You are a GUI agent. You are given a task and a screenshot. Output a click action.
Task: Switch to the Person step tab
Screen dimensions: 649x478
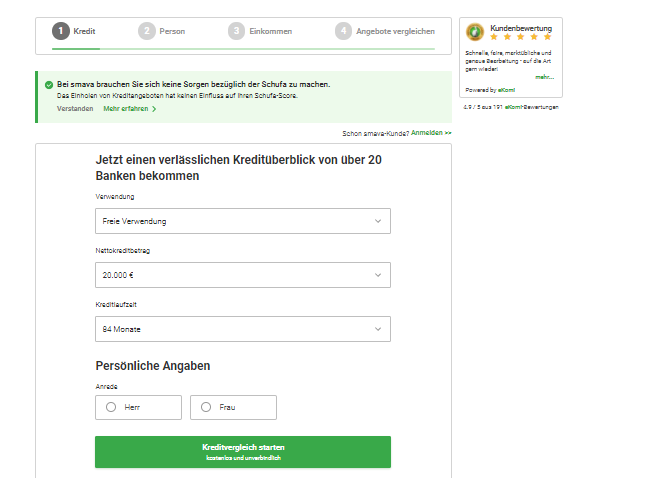pyautogui.click(x=162, y=31)
